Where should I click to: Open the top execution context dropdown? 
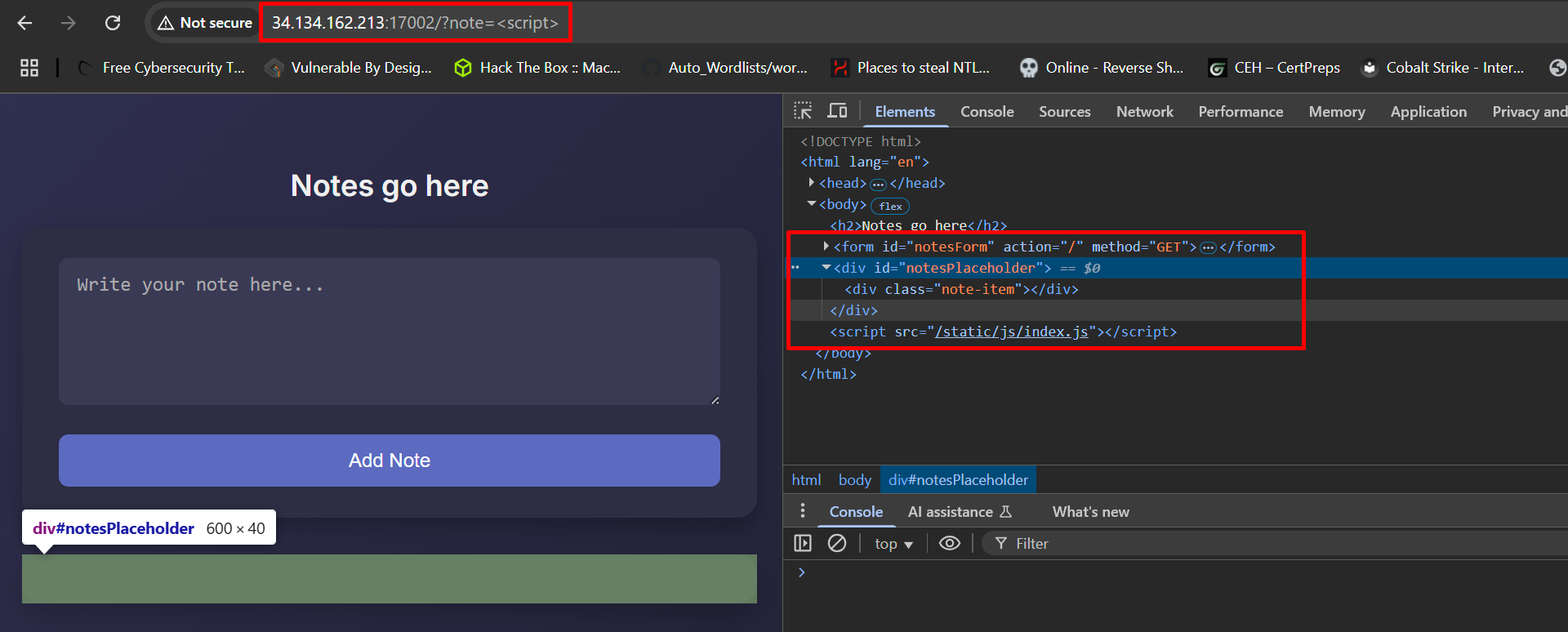coord(893,544)
